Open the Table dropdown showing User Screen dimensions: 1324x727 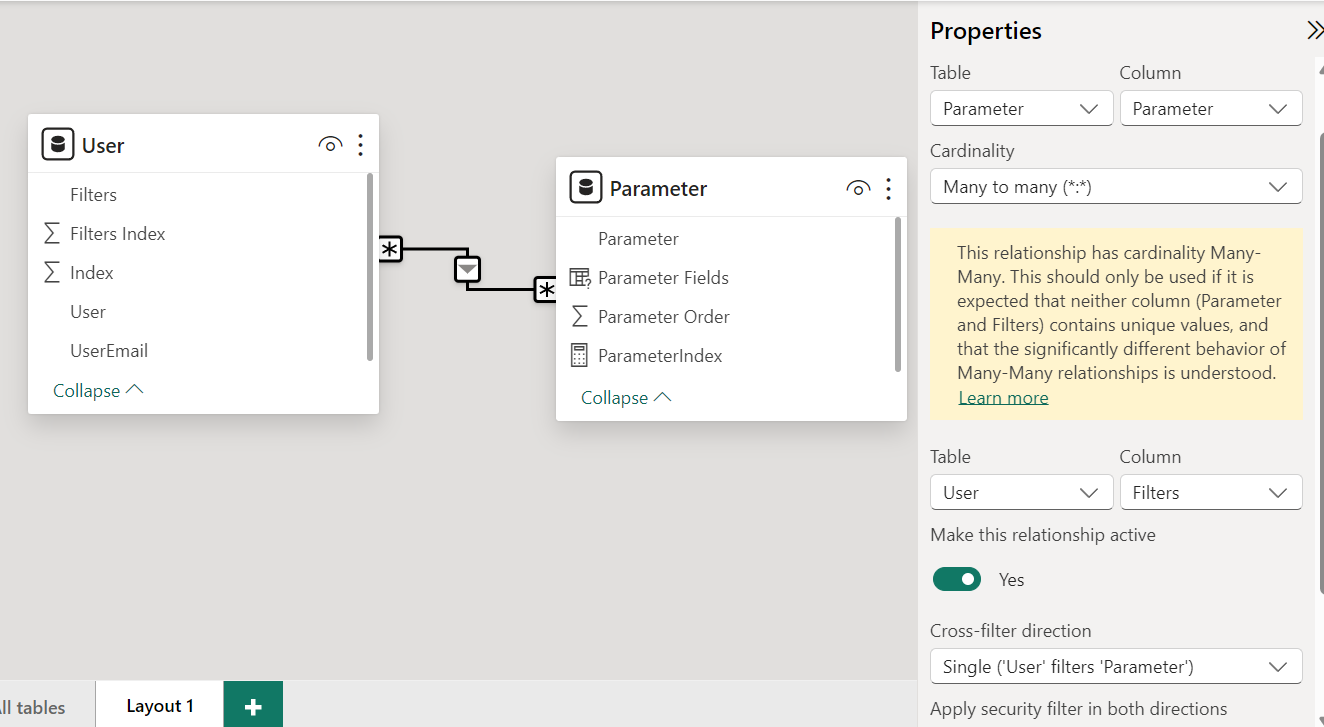1022,492
